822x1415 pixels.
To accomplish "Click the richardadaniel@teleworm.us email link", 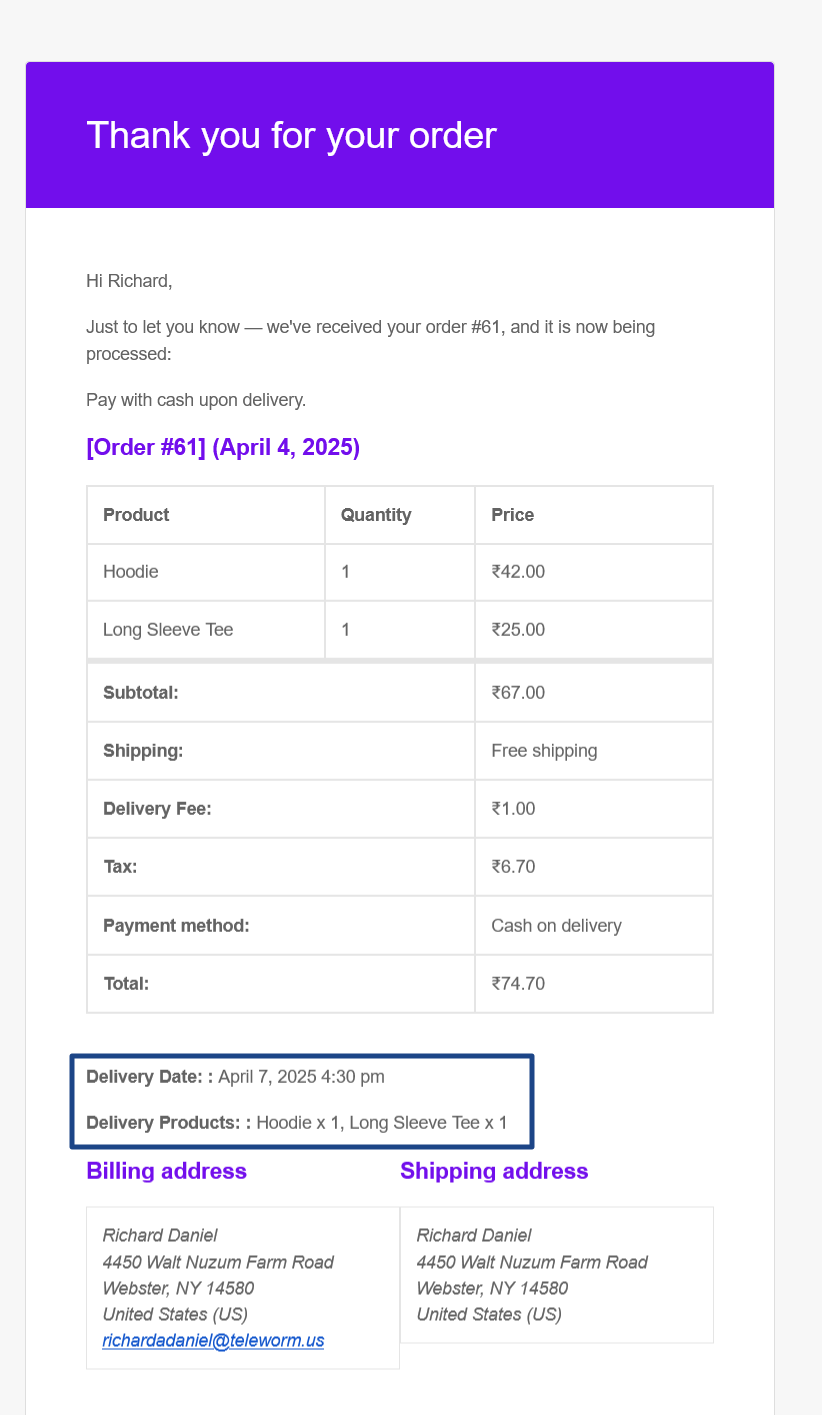I will click(213, 1340).
